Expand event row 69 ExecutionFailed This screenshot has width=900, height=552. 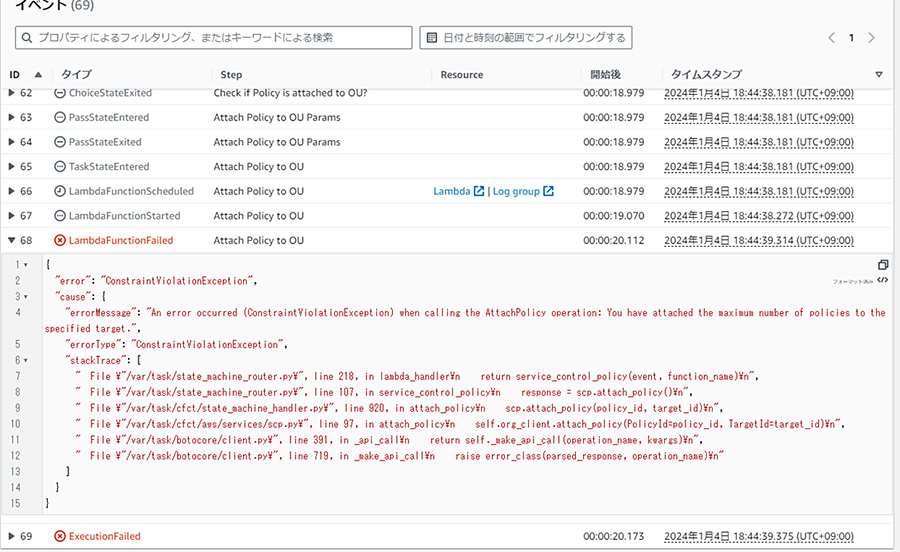(11, 537)
